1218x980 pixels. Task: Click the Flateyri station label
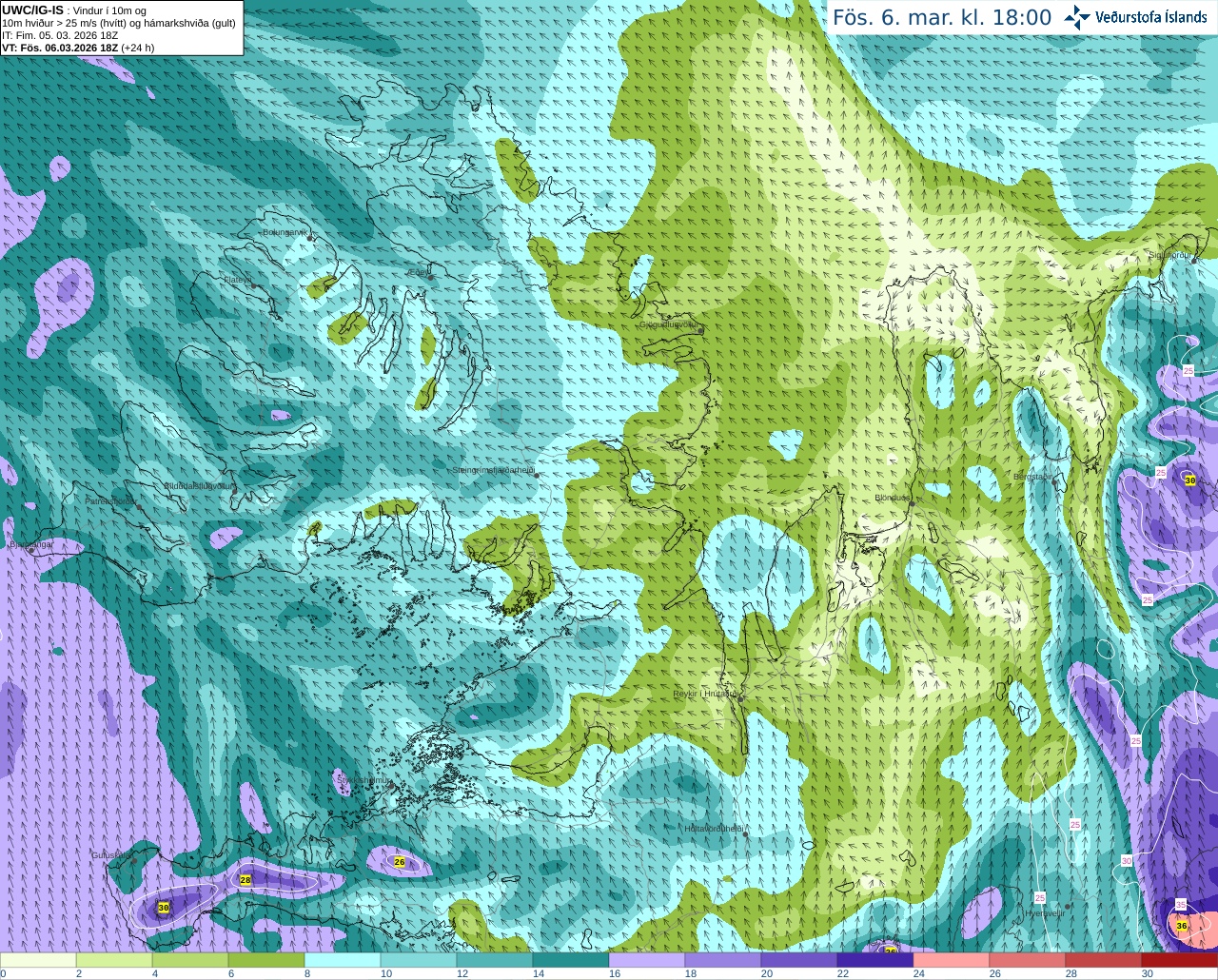pos(237,280)
